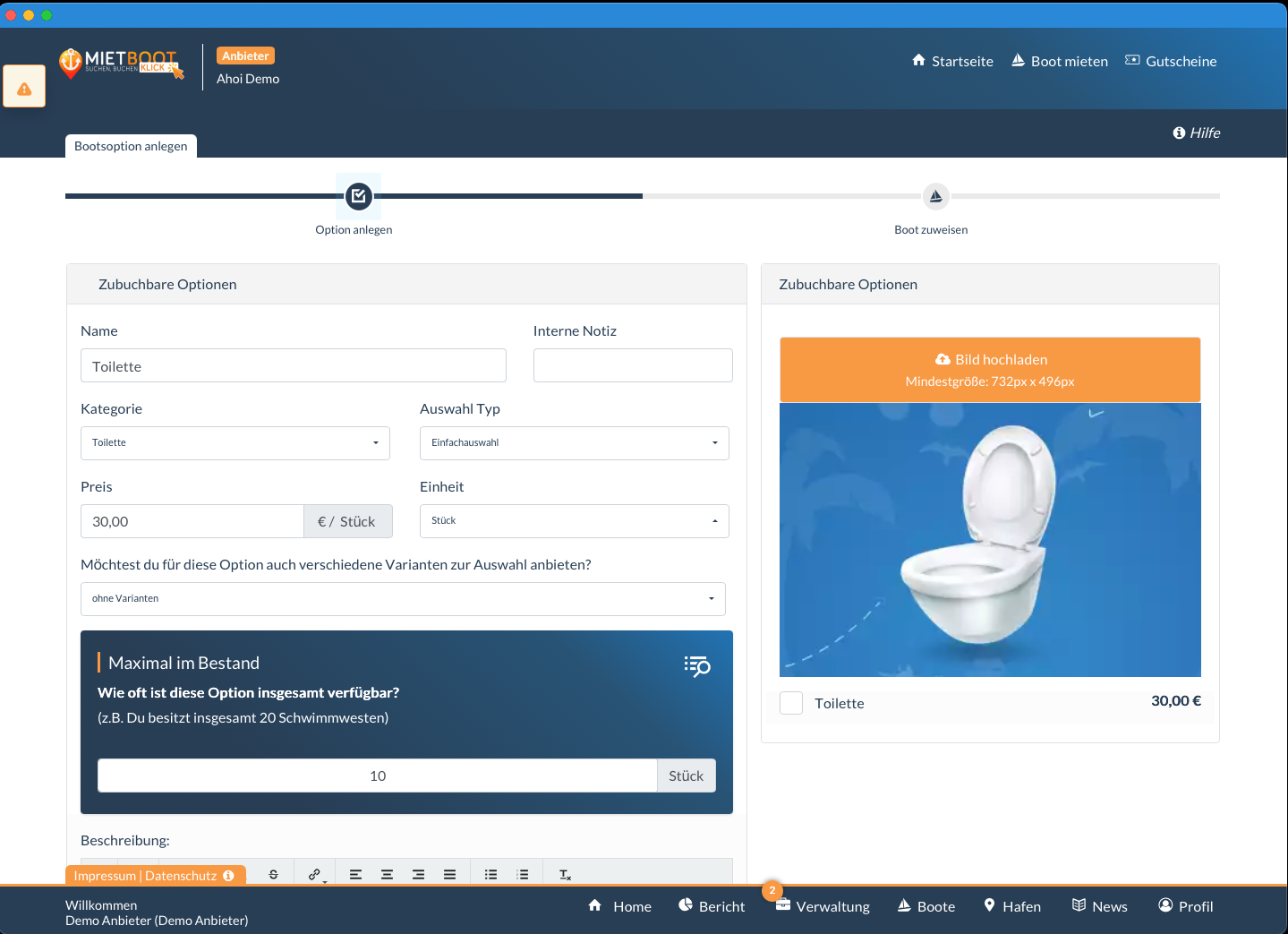Open the Impressum | Datenschutz link
Image resolution: width=1288 pixels, height=934 pixels.
click(145, 876)
